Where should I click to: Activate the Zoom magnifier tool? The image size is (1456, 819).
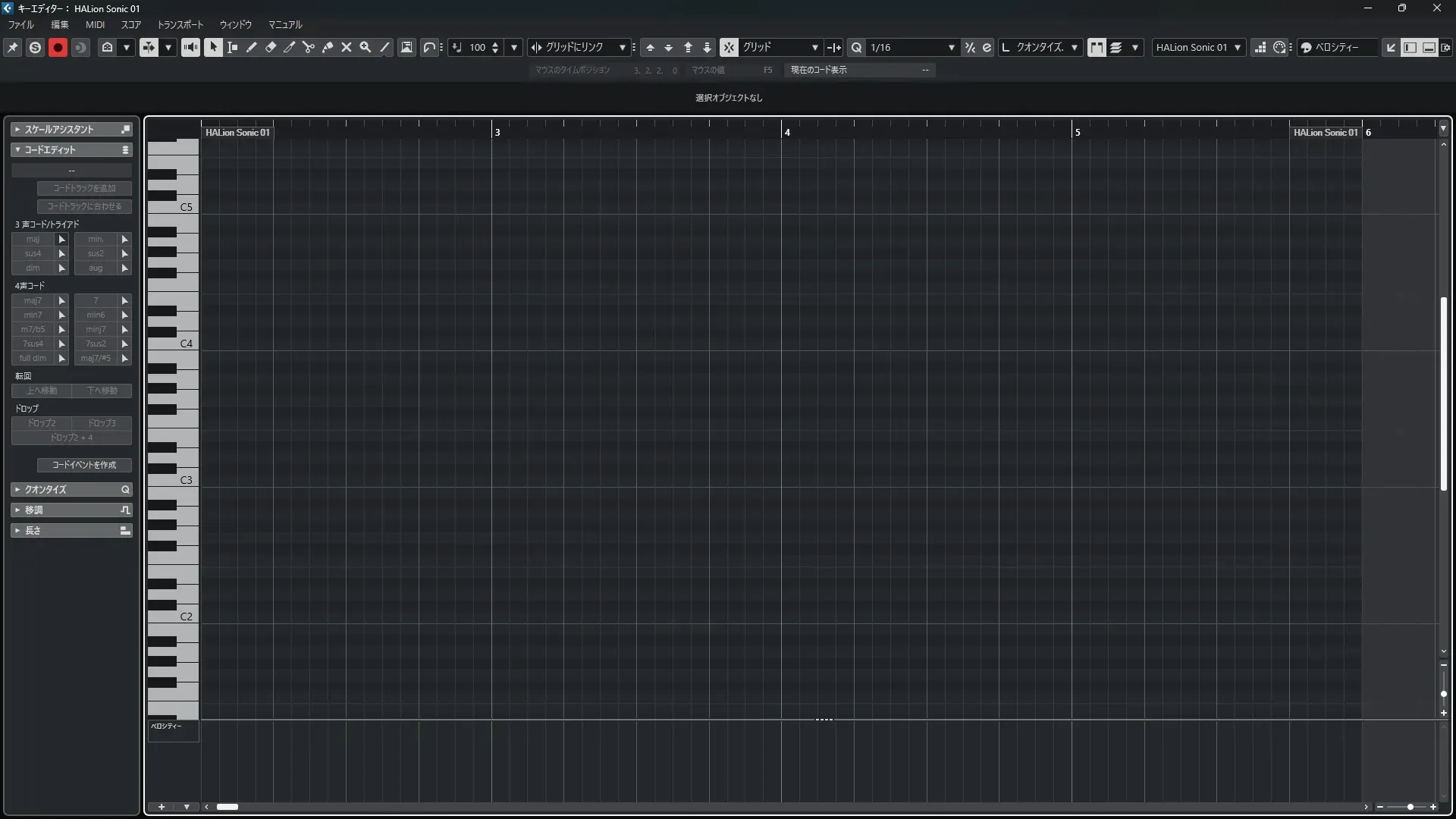click(x=366, y=47)
